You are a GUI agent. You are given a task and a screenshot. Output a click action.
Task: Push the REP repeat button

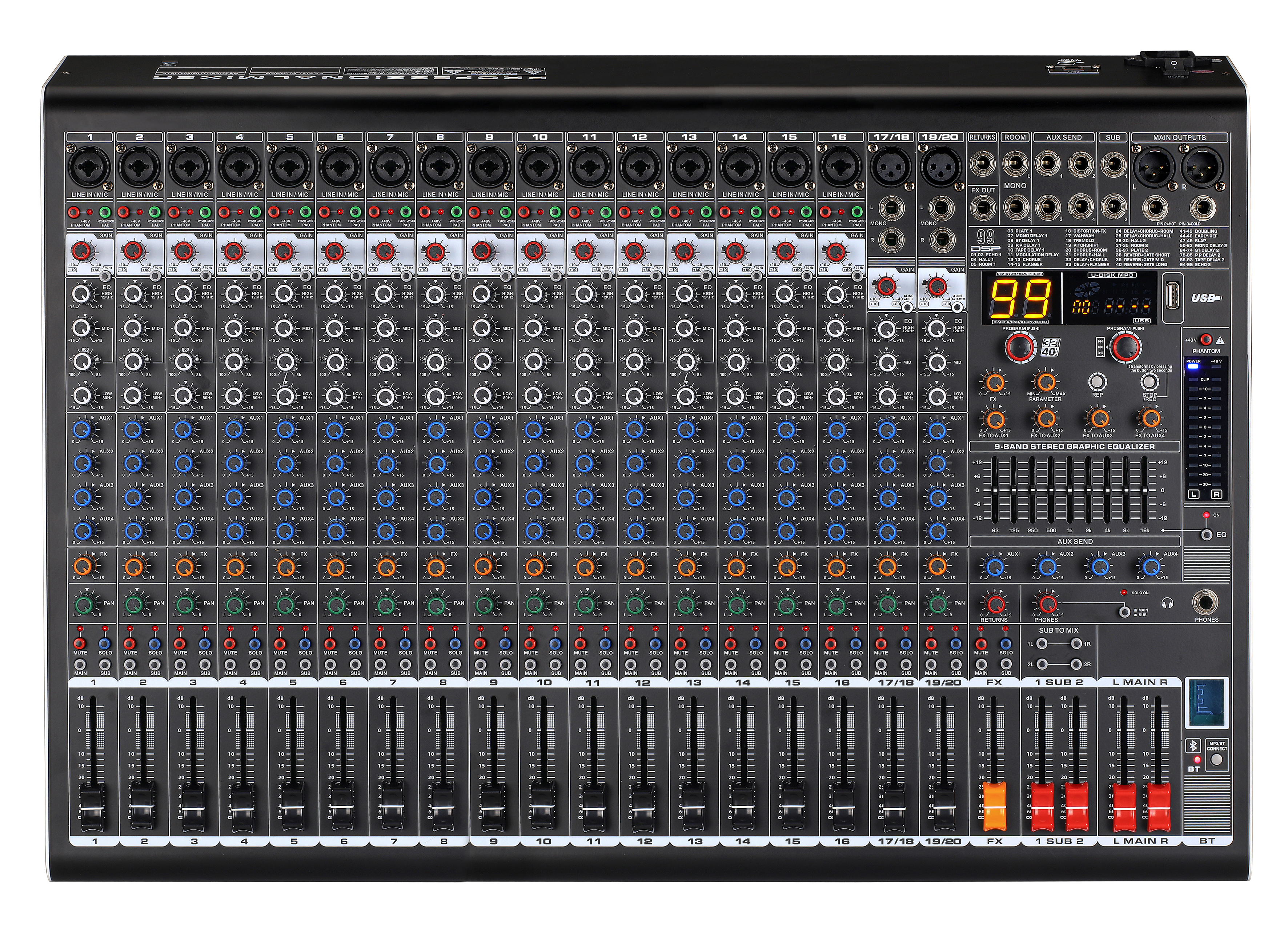[x=1097, y=381]
